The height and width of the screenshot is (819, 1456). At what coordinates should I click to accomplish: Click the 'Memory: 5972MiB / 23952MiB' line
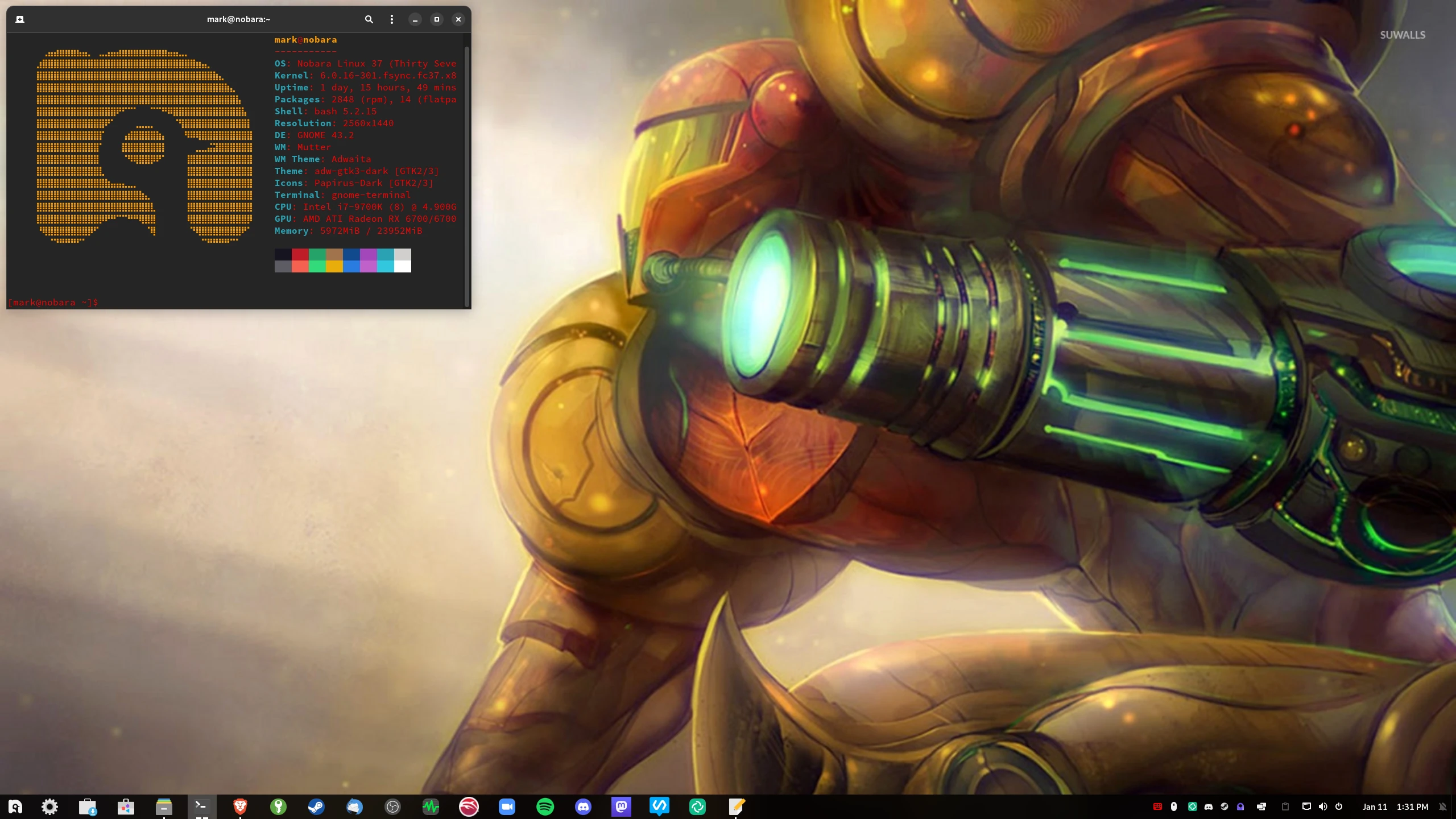(x=349, y=231)
